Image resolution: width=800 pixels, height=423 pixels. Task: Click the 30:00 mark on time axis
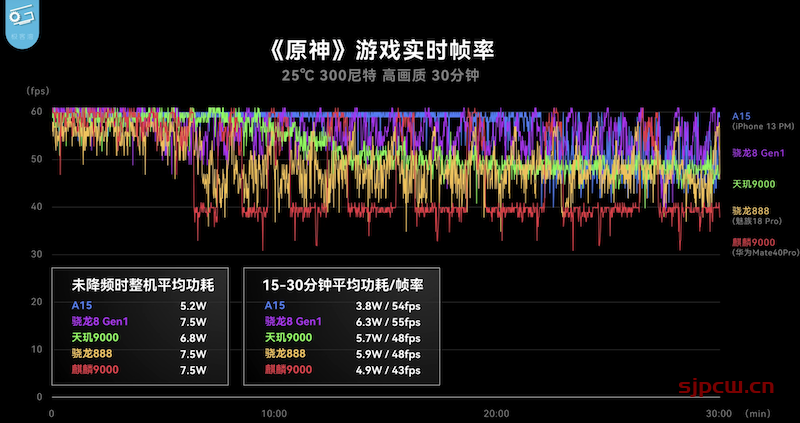click(717, 412)
